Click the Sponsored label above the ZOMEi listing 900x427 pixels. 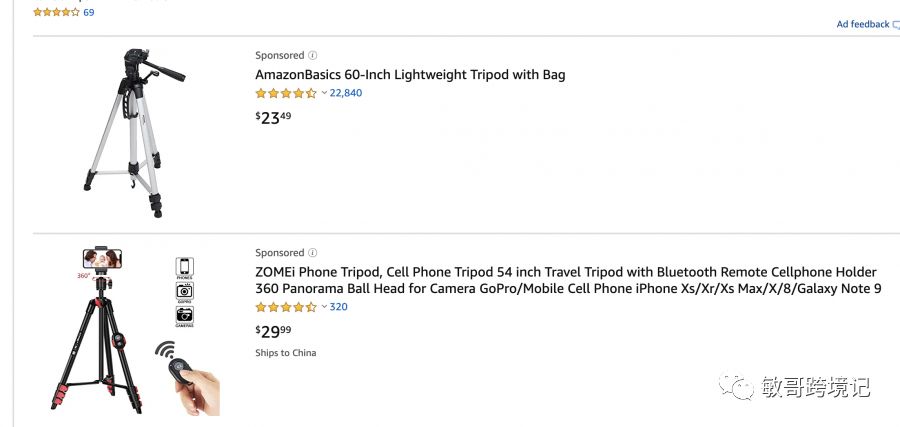pyautogui.click(x=279, y=253)
